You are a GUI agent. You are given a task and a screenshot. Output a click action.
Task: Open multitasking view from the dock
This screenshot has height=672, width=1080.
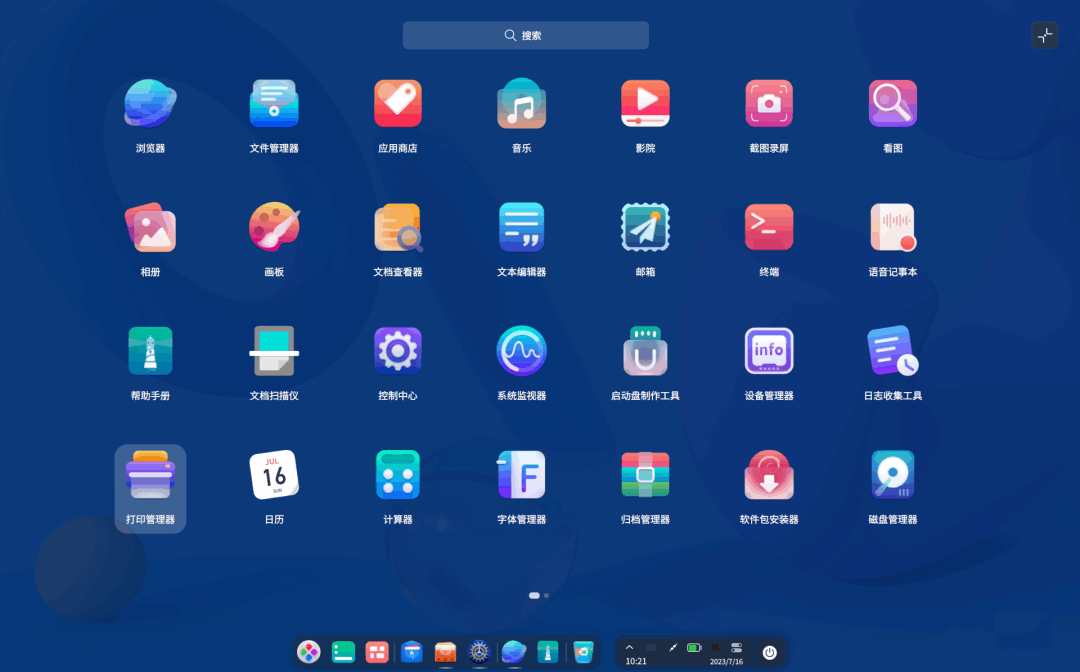pyautogui.click(x=377, y=651)
